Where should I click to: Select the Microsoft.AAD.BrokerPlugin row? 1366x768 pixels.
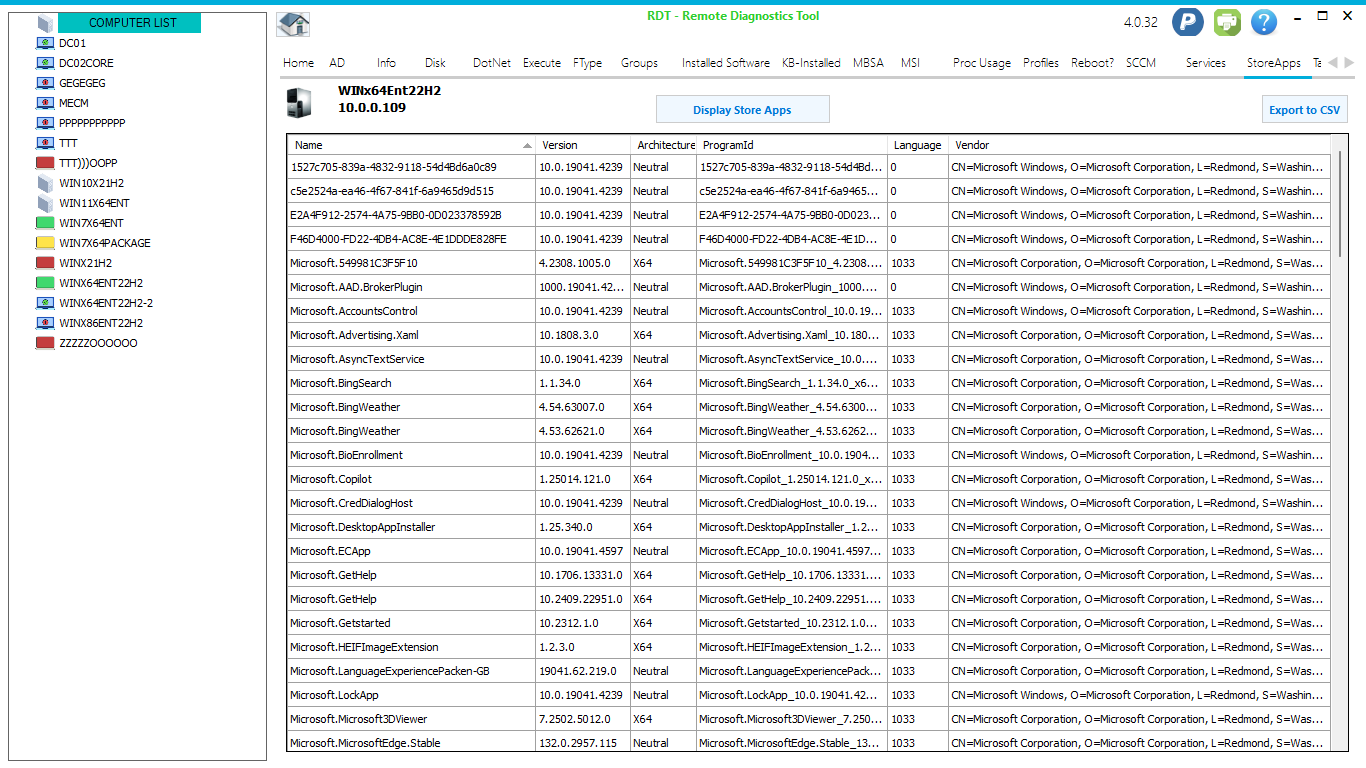[x=809, y=287]
